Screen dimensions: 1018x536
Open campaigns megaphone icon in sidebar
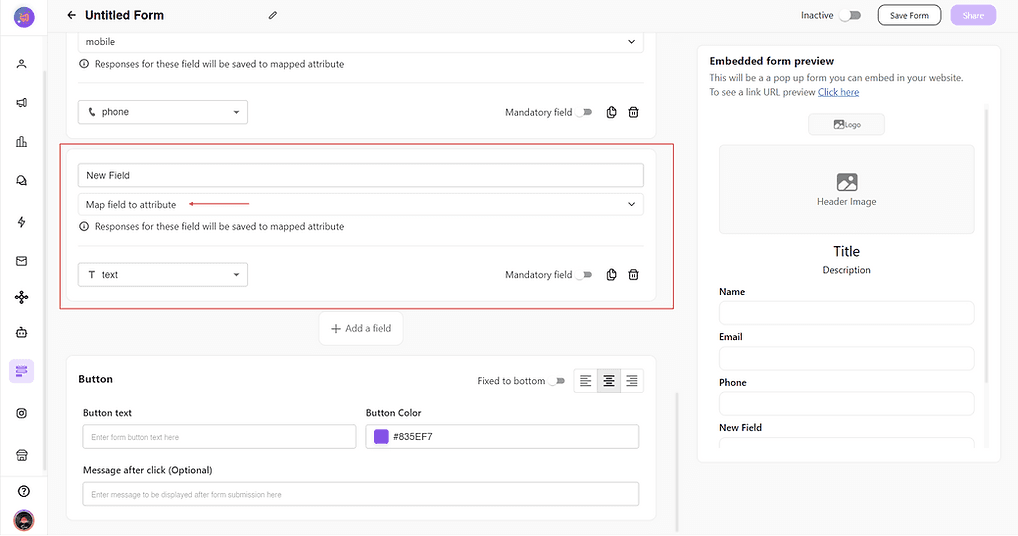pyautogui.click(x=21, y=103)
